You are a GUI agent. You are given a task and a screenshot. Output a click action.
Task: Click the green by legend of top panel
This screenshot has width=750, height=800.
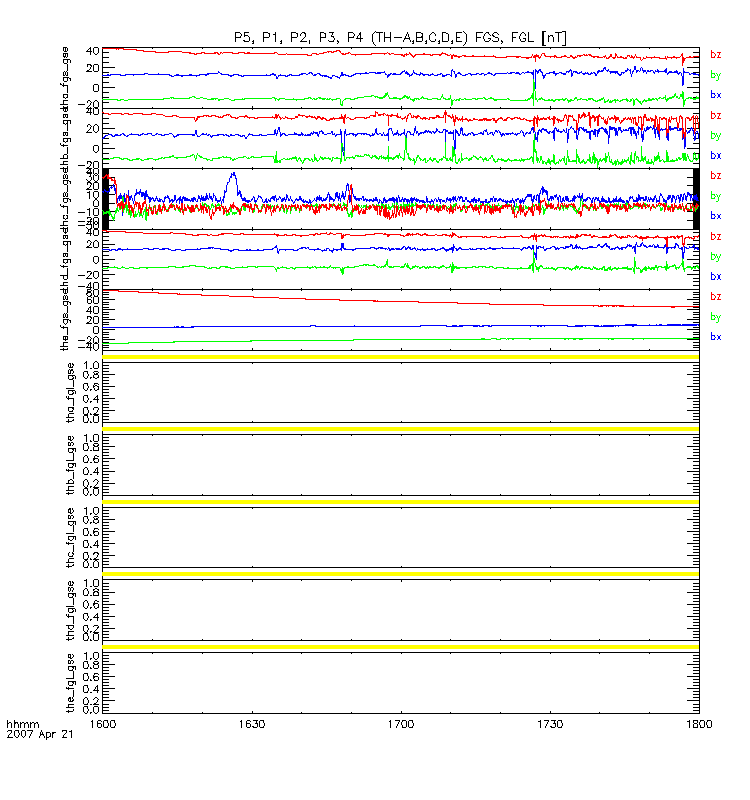716,75
